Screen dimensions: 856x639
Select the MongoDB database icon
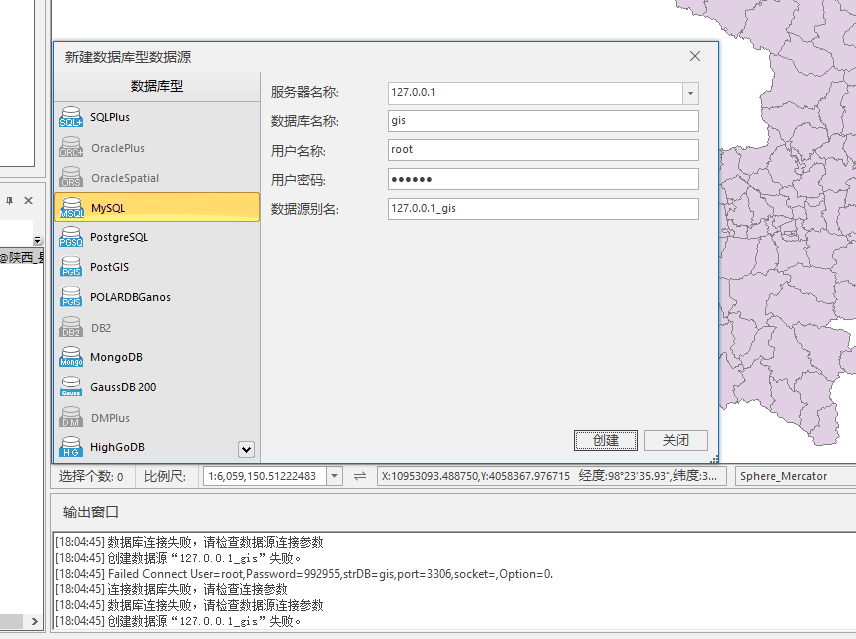[71, 357]
